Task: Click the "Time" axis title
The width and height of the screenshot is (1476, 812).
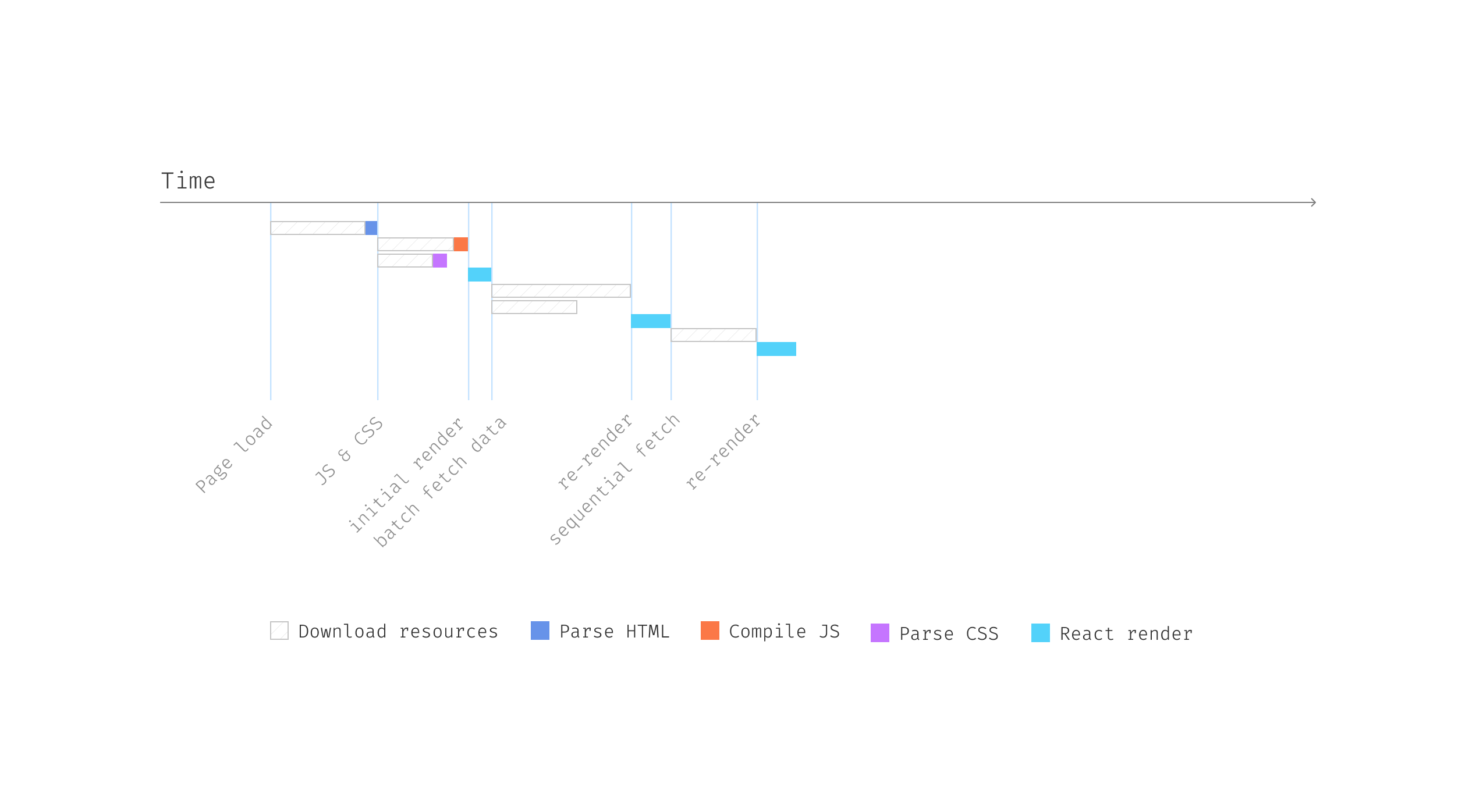Action: (188, 181)
